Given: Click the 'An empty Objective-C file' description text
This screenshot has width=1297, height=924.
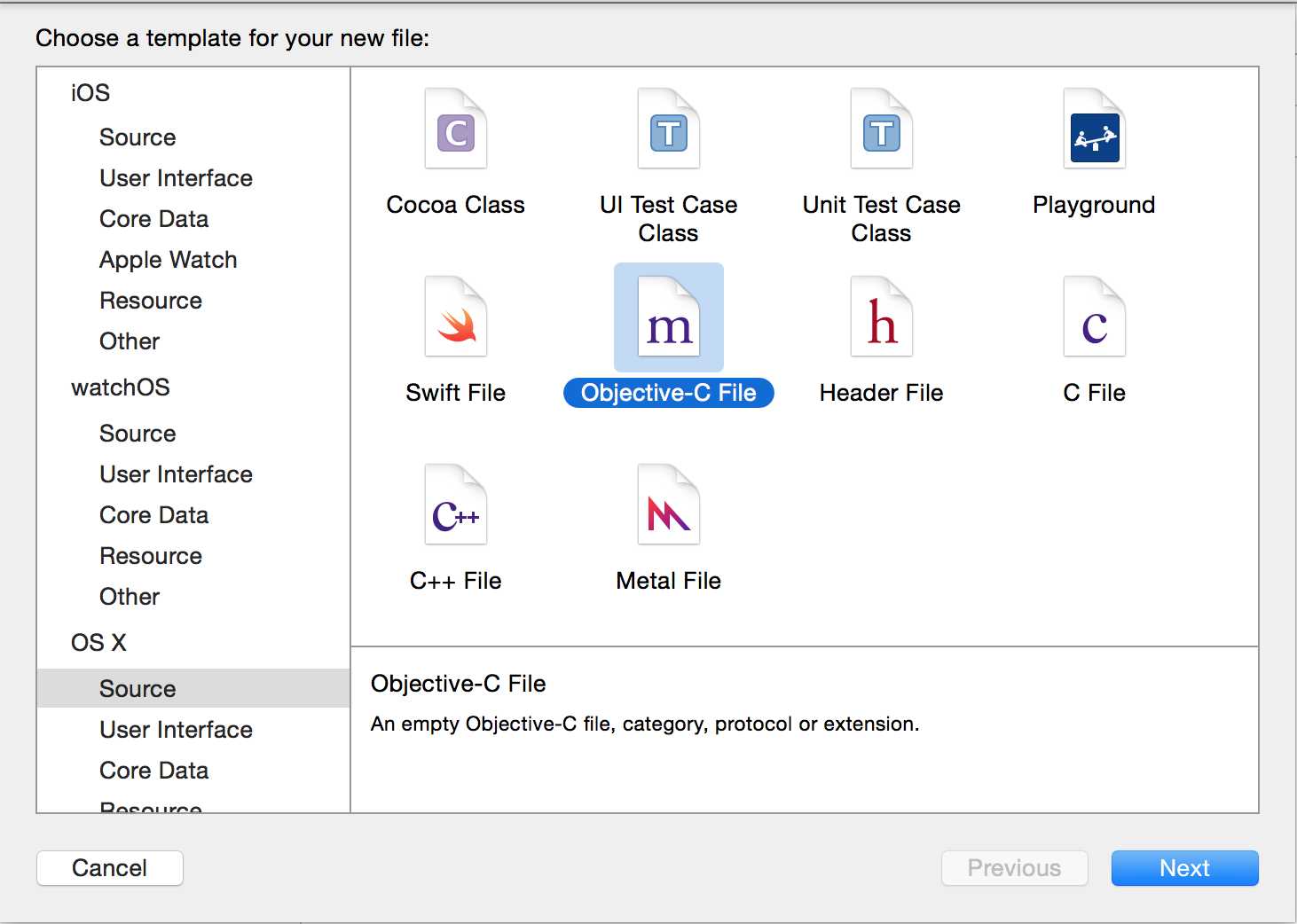Looking at the screenshot, I should pos(645,724).
